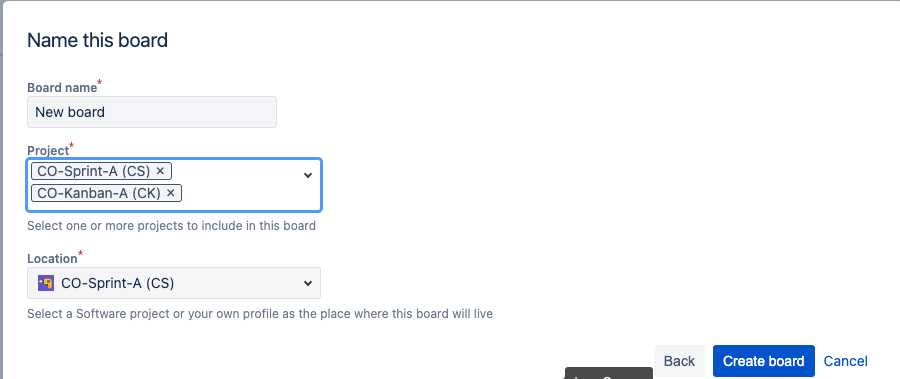Open Location selector showing CO-Sprint-A (CS)
Viewport: 900px width, 379px height.
(x=174, y=283)
